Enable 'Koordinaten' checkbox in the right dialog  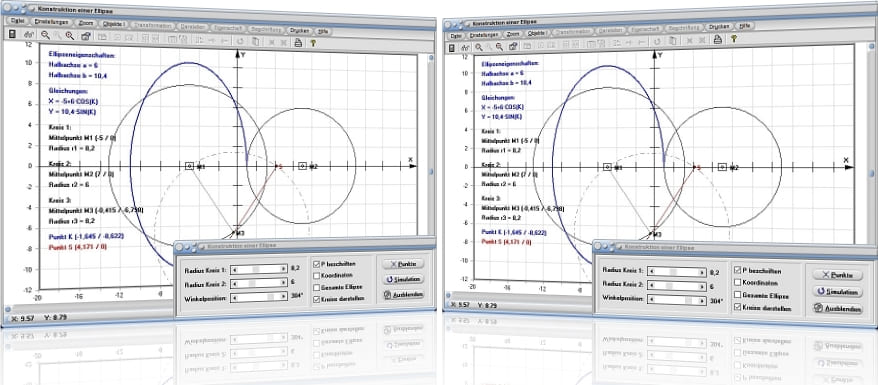click(x=737, y=282)
